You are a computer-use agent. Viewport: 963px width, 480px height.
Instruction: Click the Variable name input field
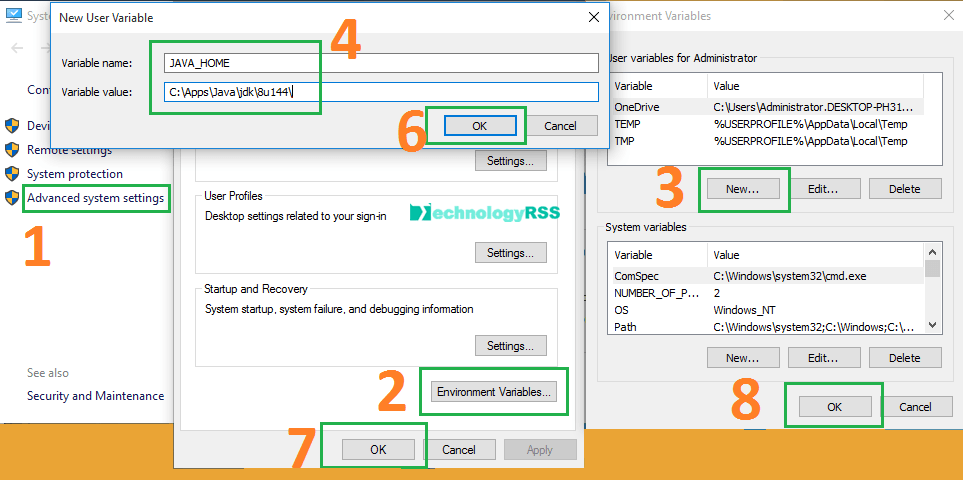(381, 62)
